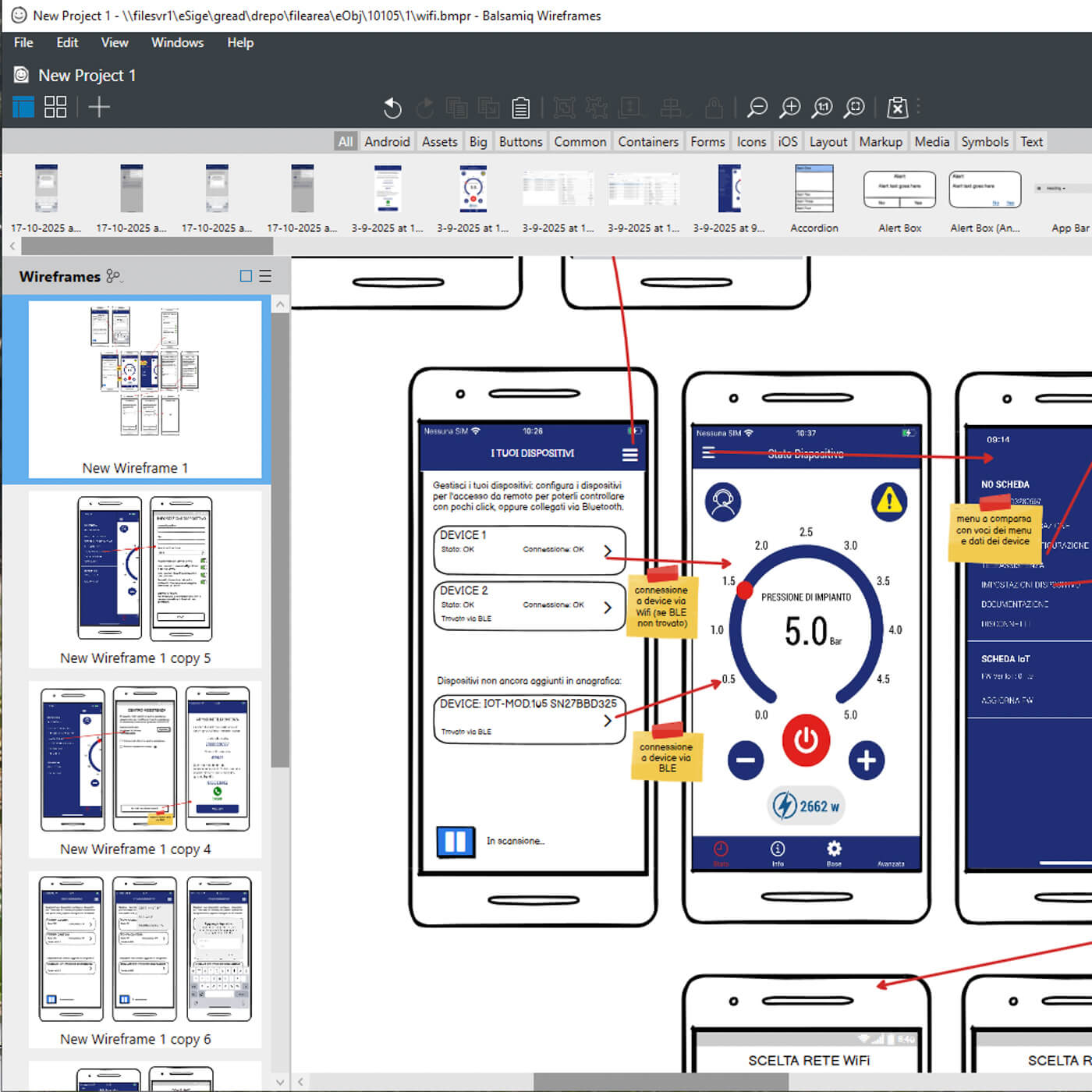Click the Zoom In magnifier icon
This screenshot has width=1092, height=1092.
pos(789,108)
